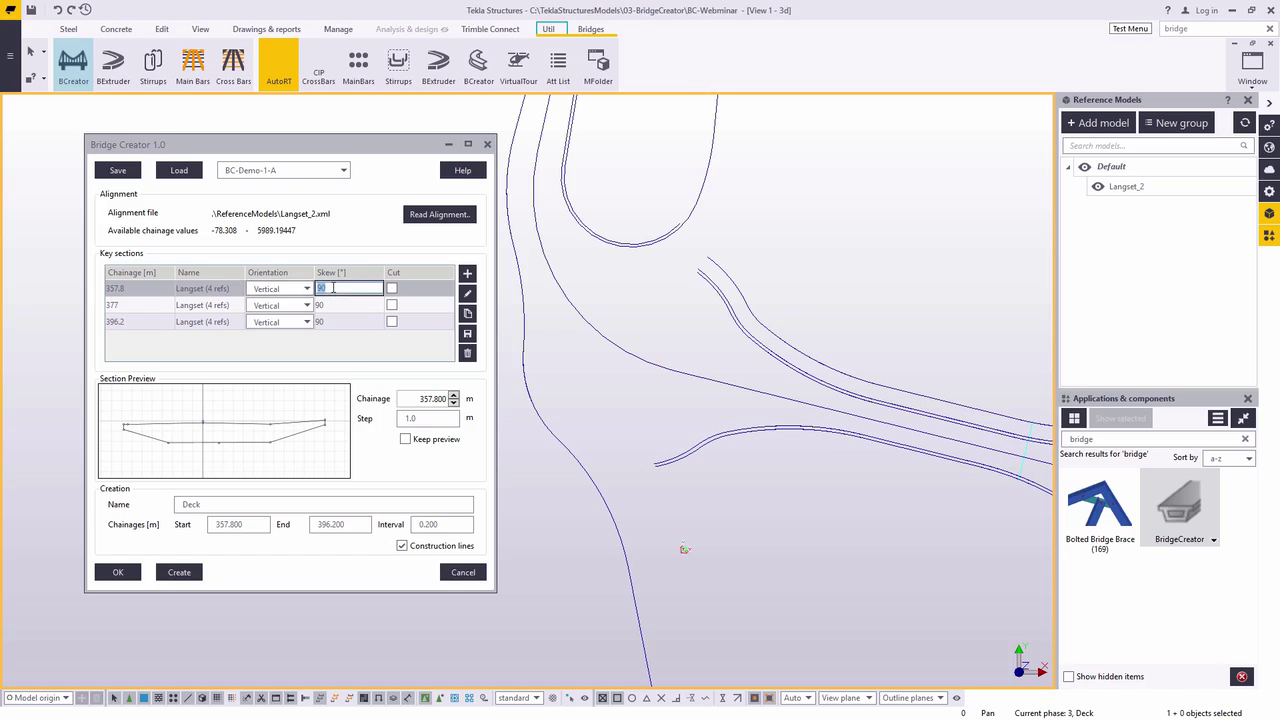Open the Trimble Connect tab
The height and width of the screenshot is (720, 1280).
(x=490, y=29)
